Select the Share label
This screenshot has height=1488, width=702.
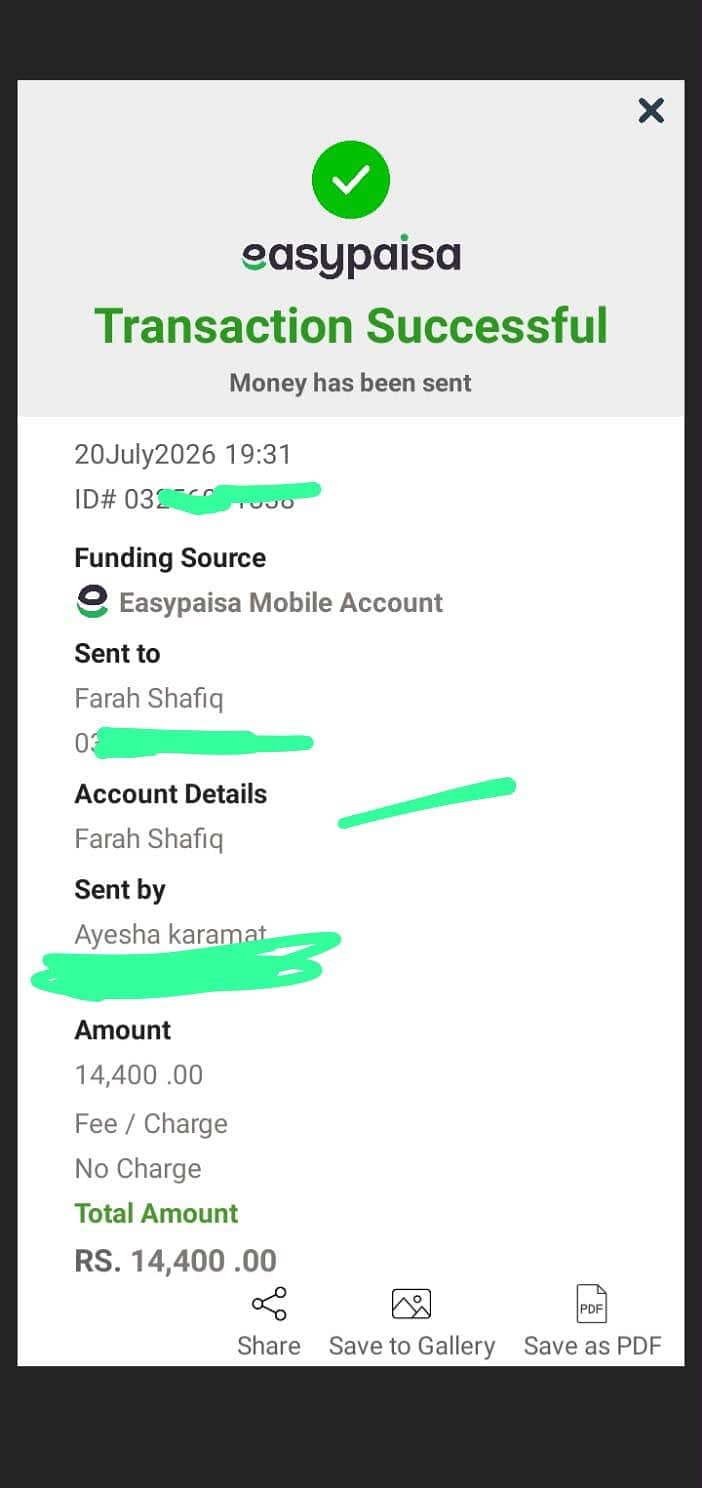(269, 1346)
